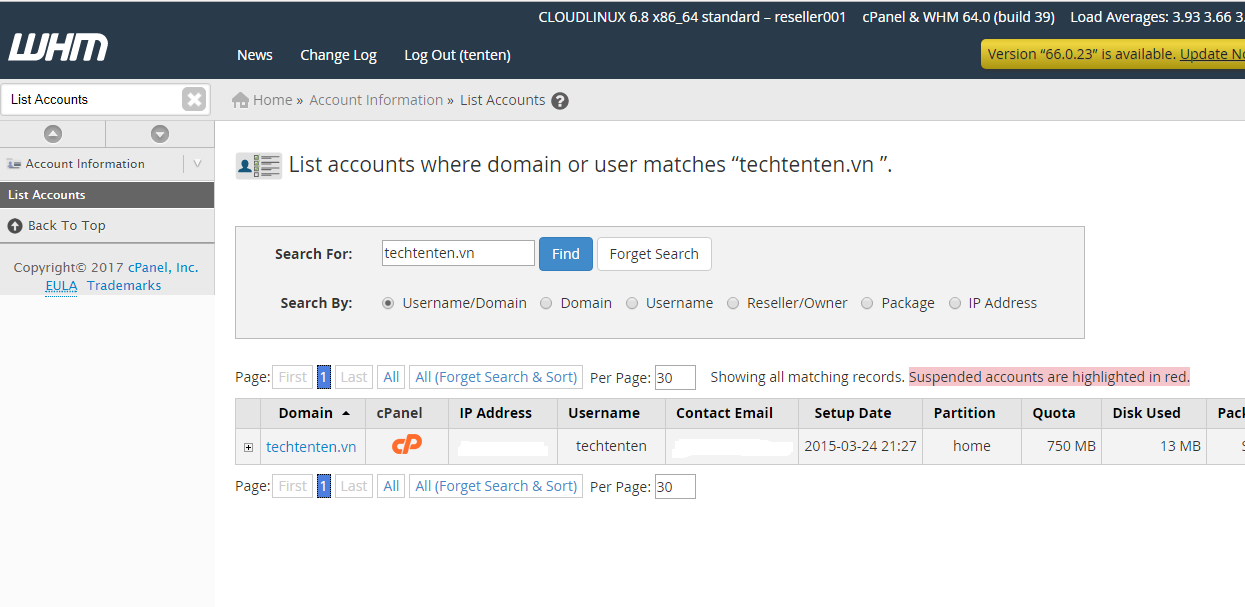Image resolution: width=1245 pixels, height=607 pixels.
Task: Click Log Out (tenten)
Action: click(x=457, y=55)
